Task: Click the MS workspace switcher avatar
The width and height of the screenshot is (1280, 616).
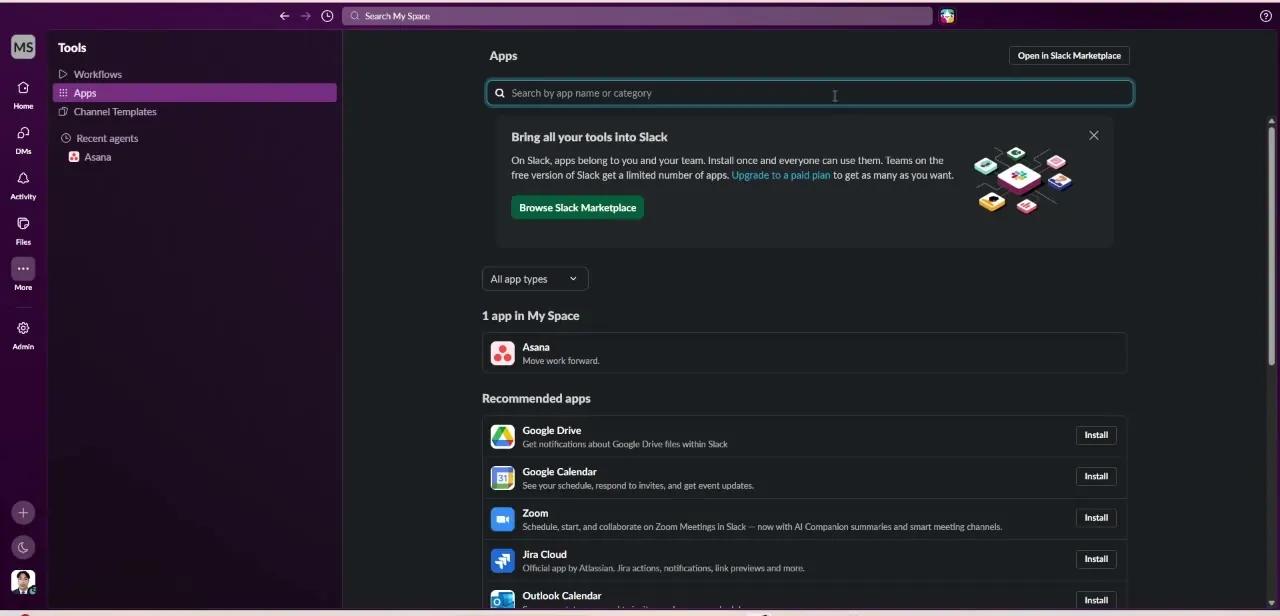Action: point(23,47)
